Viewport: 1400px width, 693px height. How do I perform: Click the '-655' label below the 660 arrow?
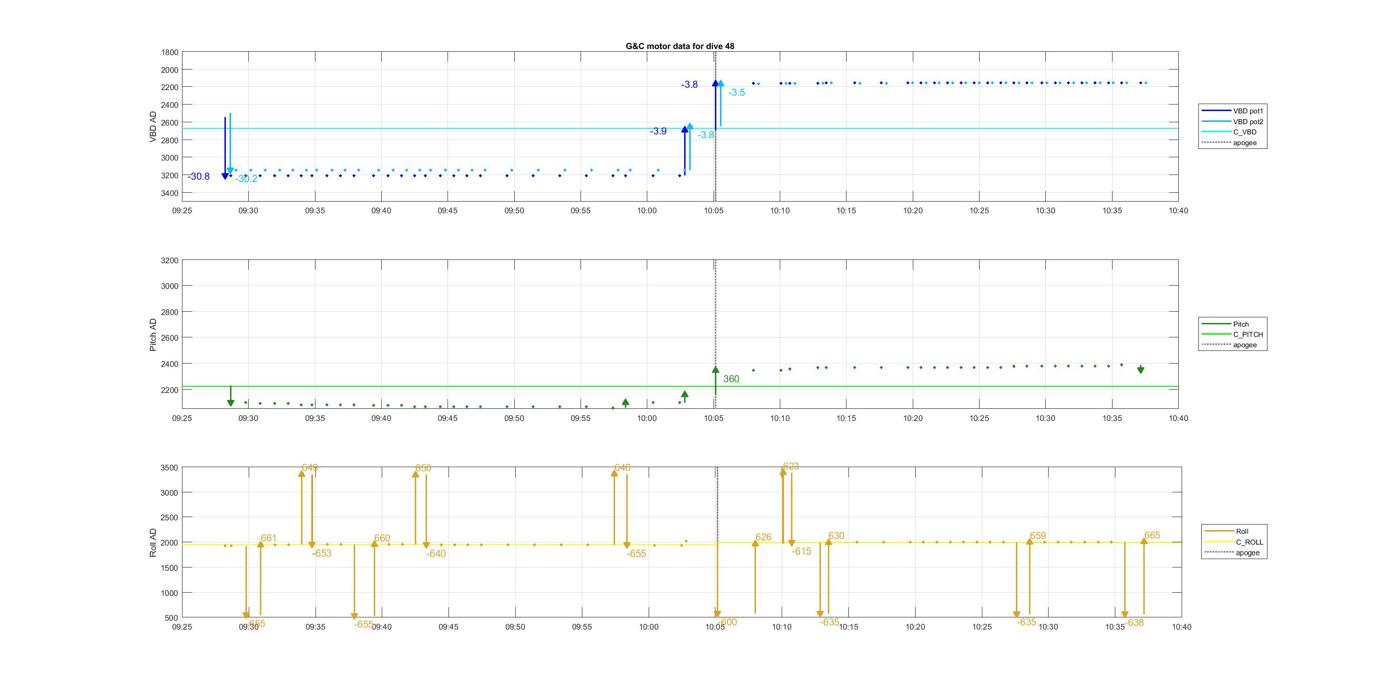point(364,623)
